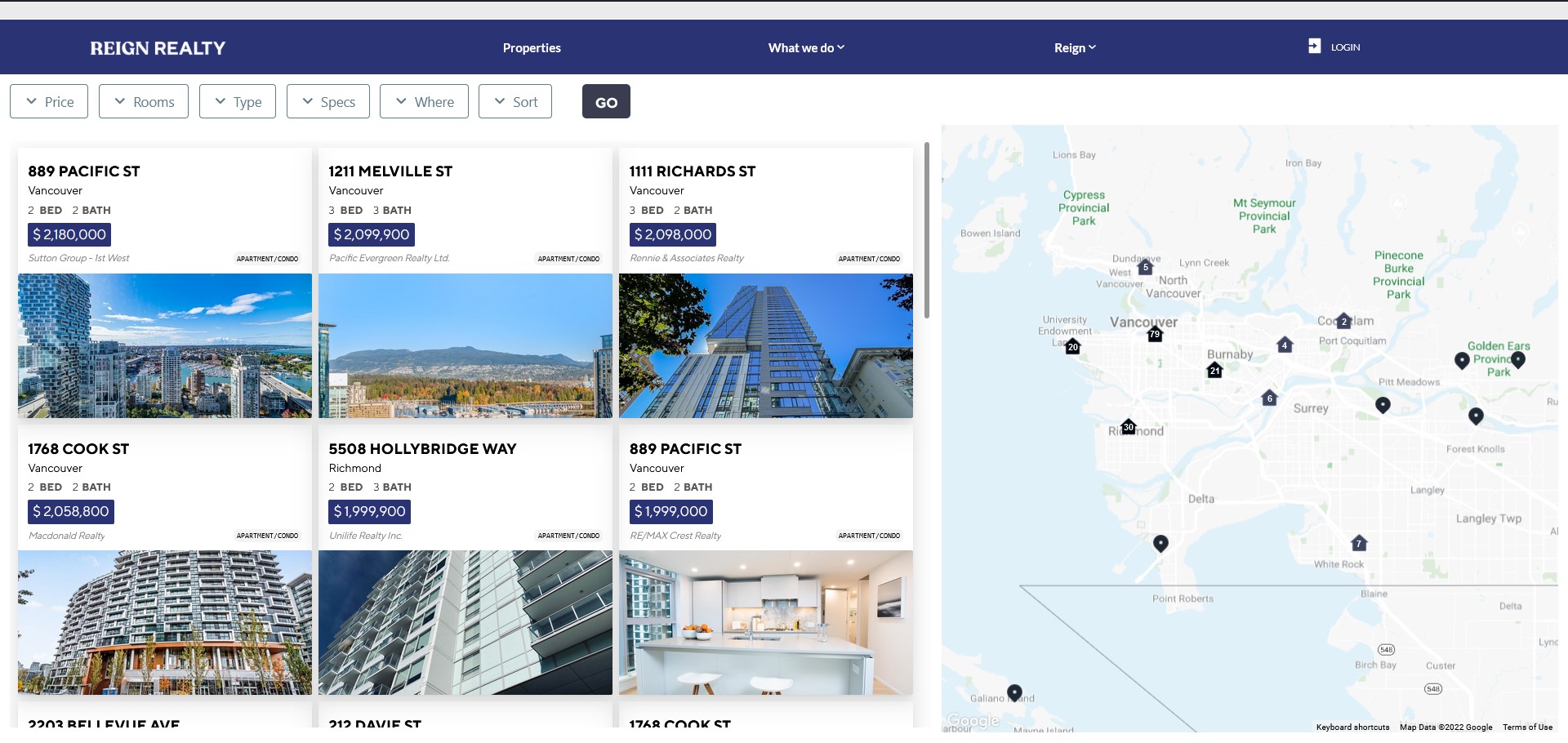The width and height of the screenshot is (1568, 743).
Task: Click map pin right of Golden Ears Park
Action: point(1518,359)
